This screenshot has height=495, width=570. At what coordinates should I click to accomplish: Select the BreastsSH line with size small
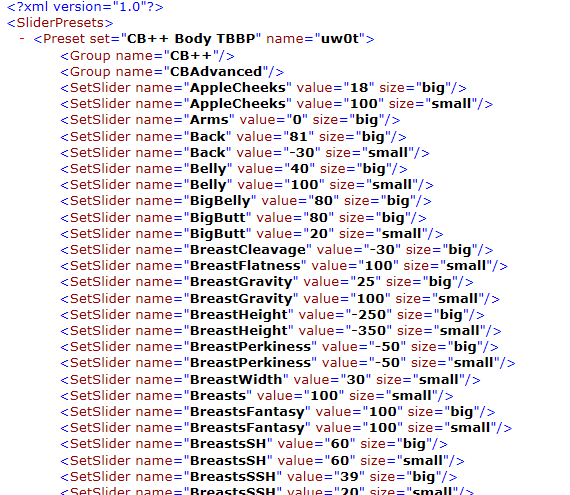[x=262, y=461]
